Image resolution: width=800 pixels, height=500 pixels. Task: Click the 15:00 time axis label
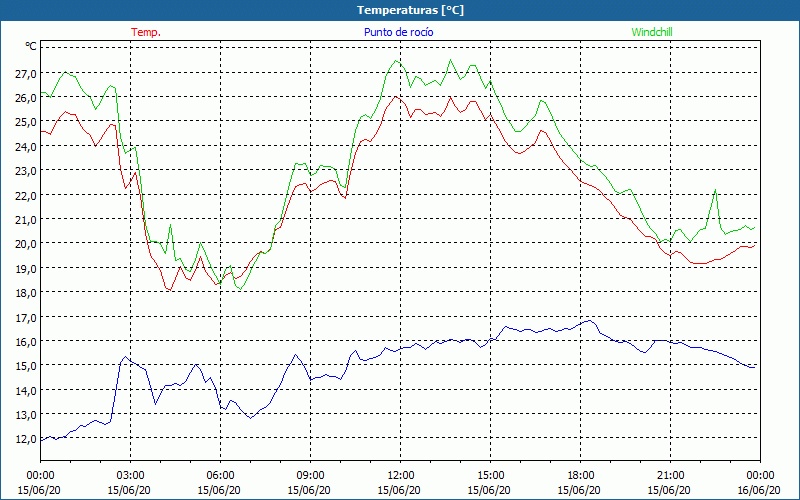pyautogui.click(x=490, y=476)
